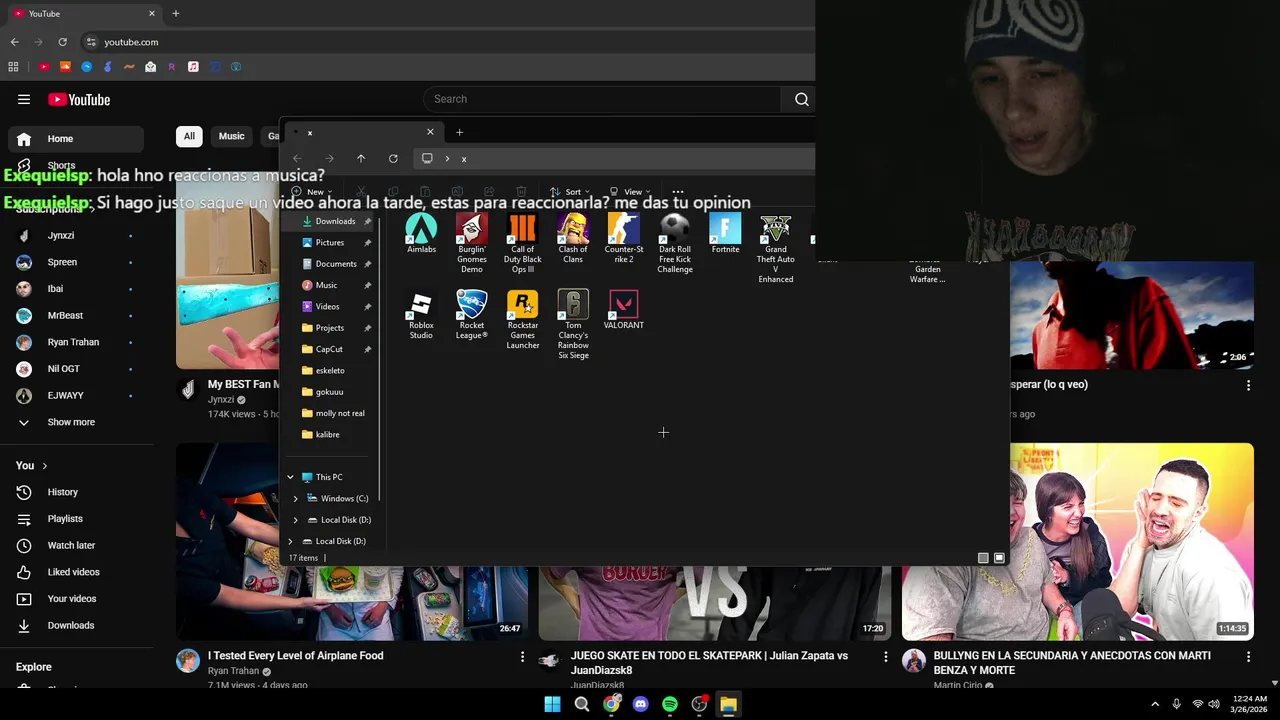Screen dimensions: 1280x720
Task: Open YouTube hamburger guide menu
Action: (24, 99)
